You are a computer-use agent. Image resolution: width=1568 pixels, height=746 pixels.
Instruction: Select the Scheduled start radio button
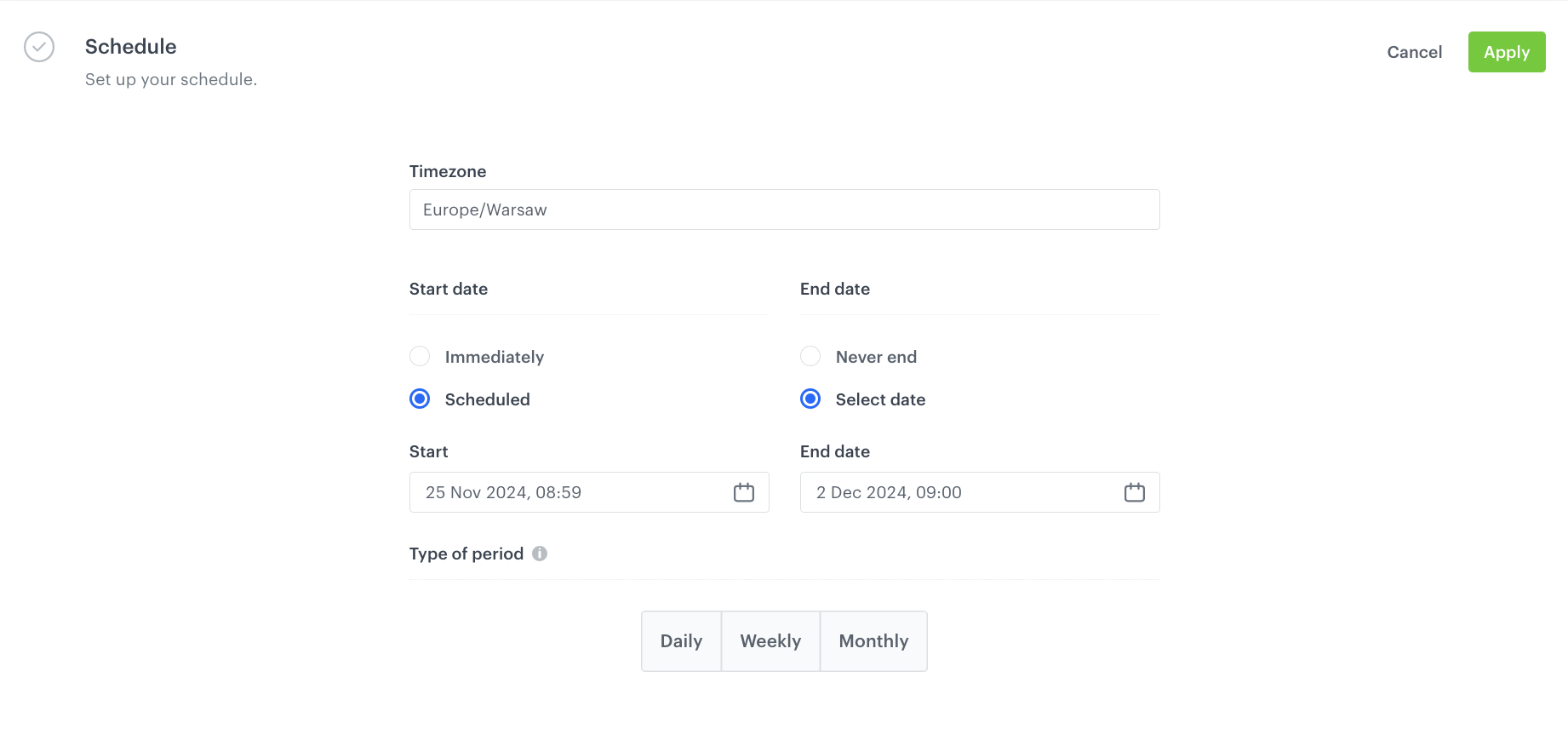click(x=420, y=399)
